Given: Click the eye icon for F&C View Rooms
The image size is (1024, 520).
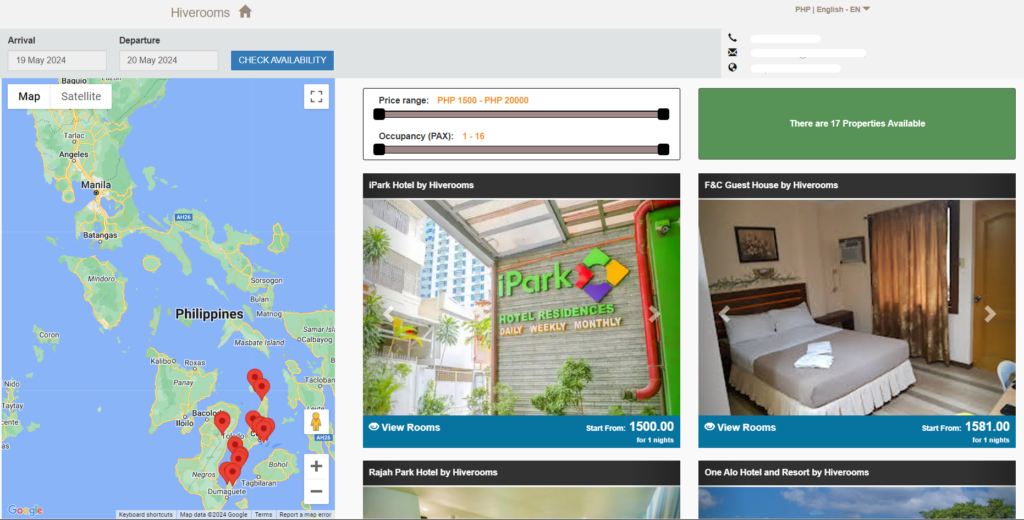Looking at the screenshot, I should point(709,427).
